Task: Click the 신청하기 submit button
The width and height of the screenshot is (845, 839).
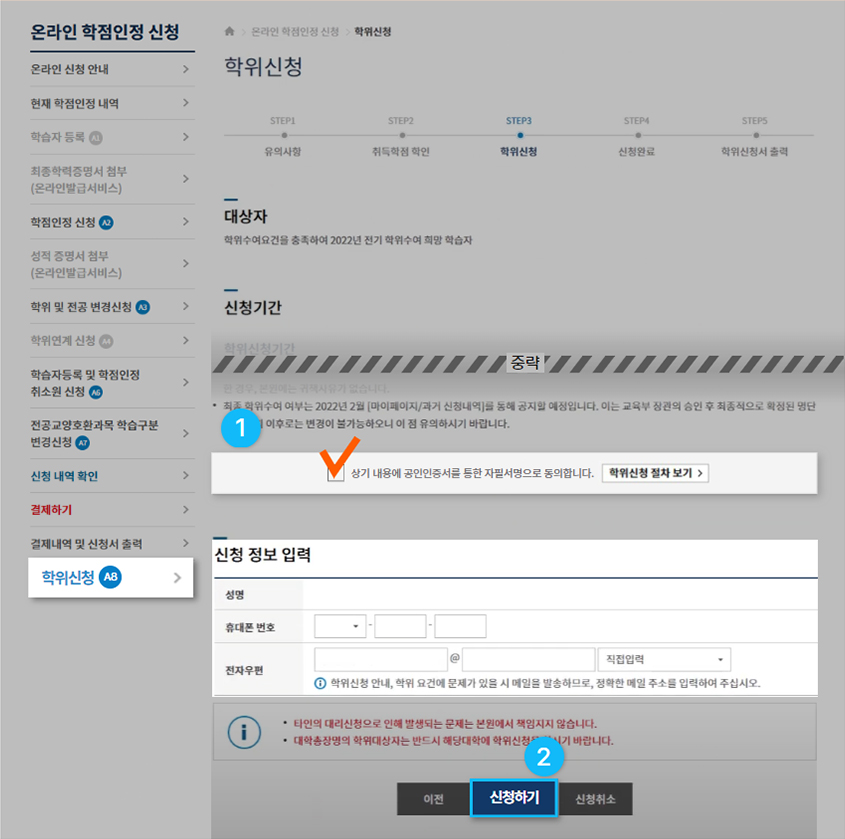Action: [x=514, y=799]
